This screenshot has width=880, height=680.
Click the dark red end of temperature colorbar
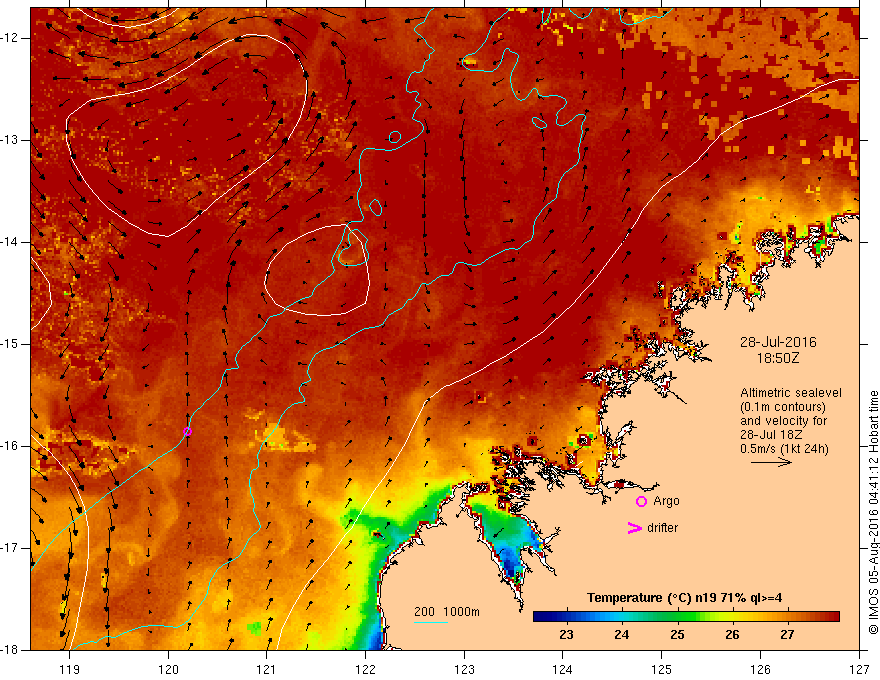pyautogui.click(x=832, y=617)
